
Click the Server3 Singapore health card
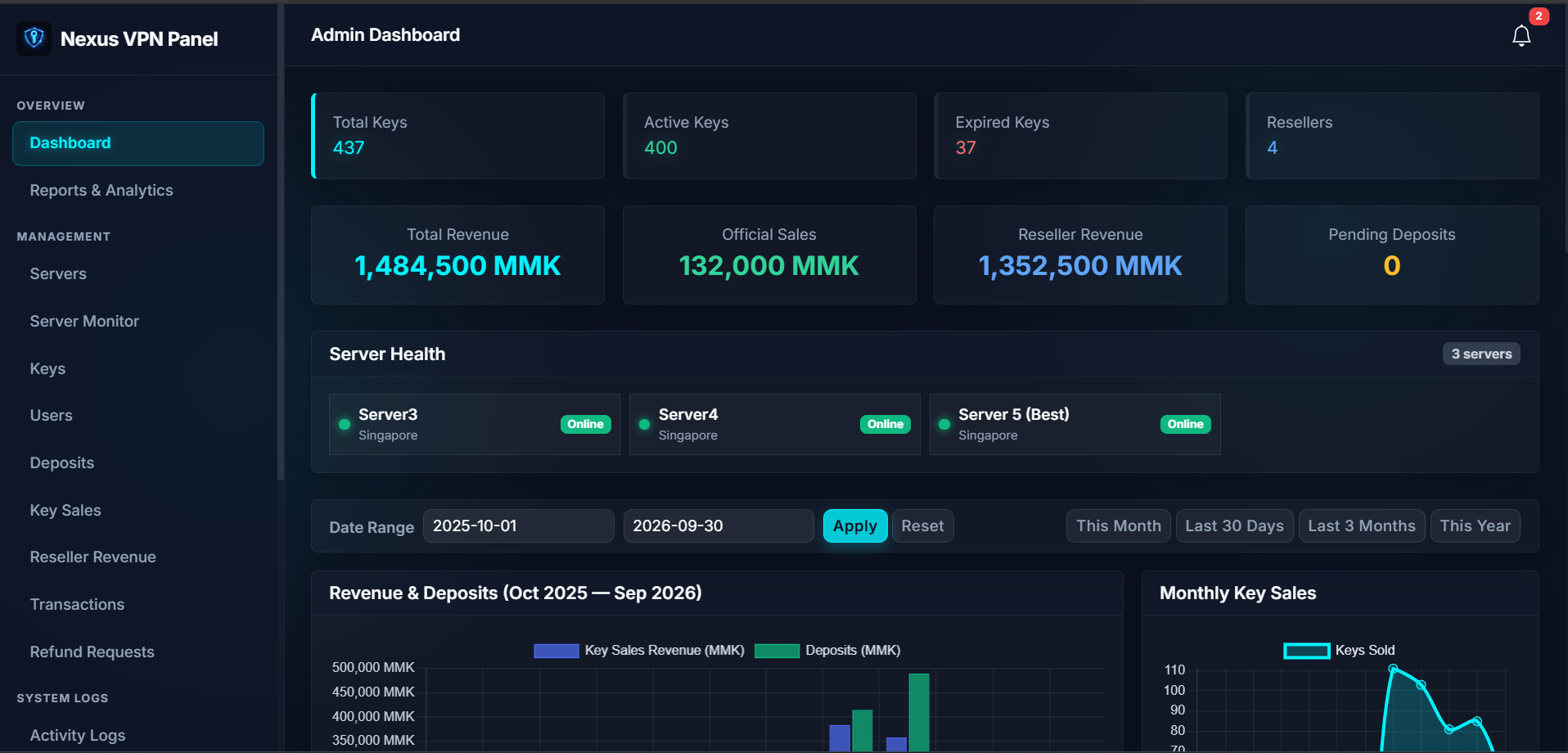pyautogui.click(x=475, y=425)
